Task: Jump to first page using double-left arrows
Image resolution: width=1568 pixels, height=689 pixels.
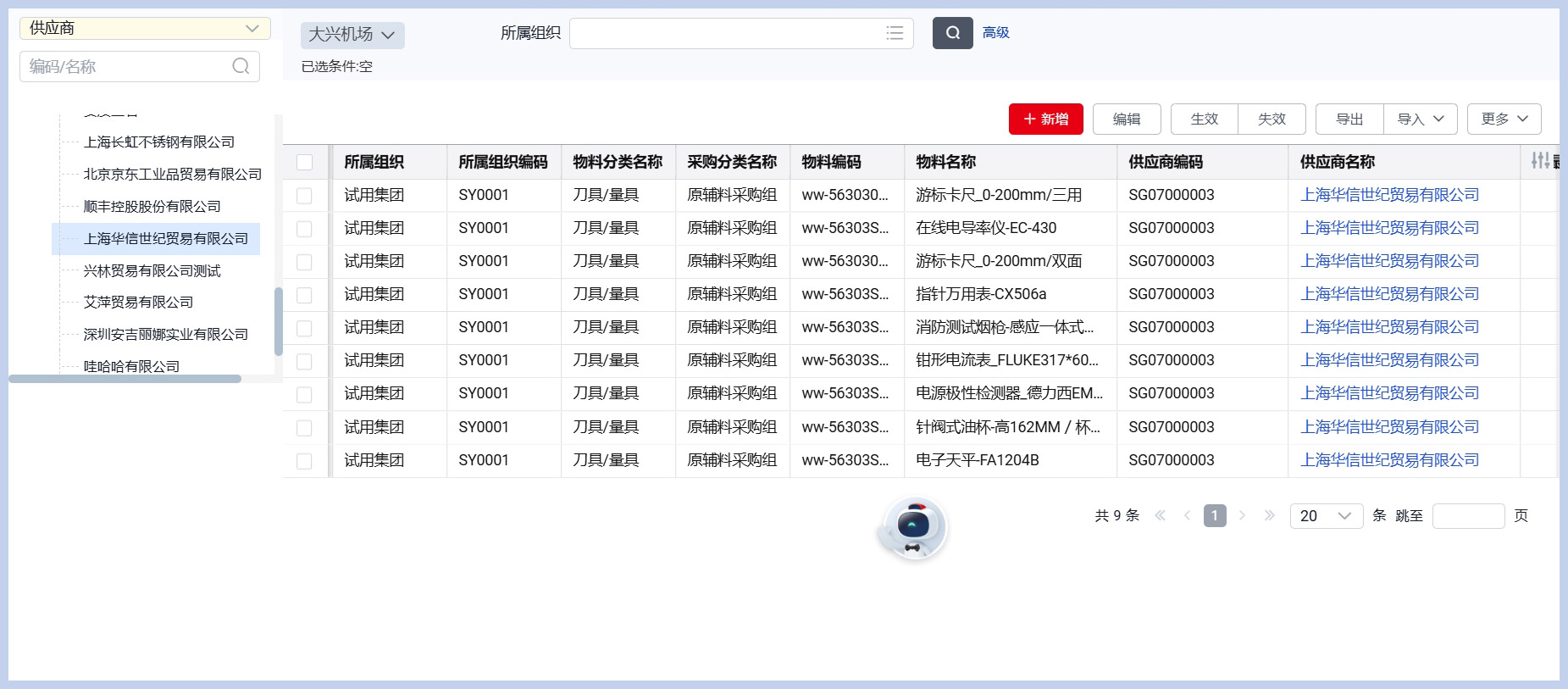Action: 1161,515
